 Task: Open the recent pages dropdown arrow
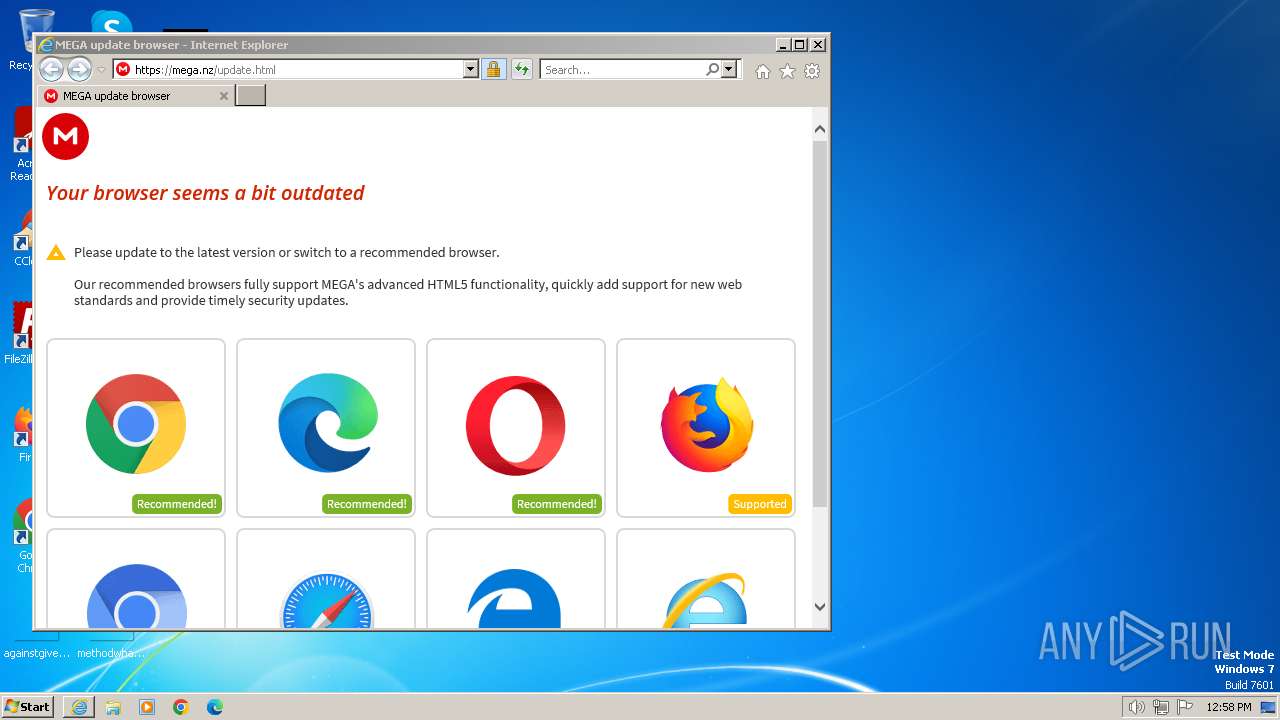click(101, 70)
